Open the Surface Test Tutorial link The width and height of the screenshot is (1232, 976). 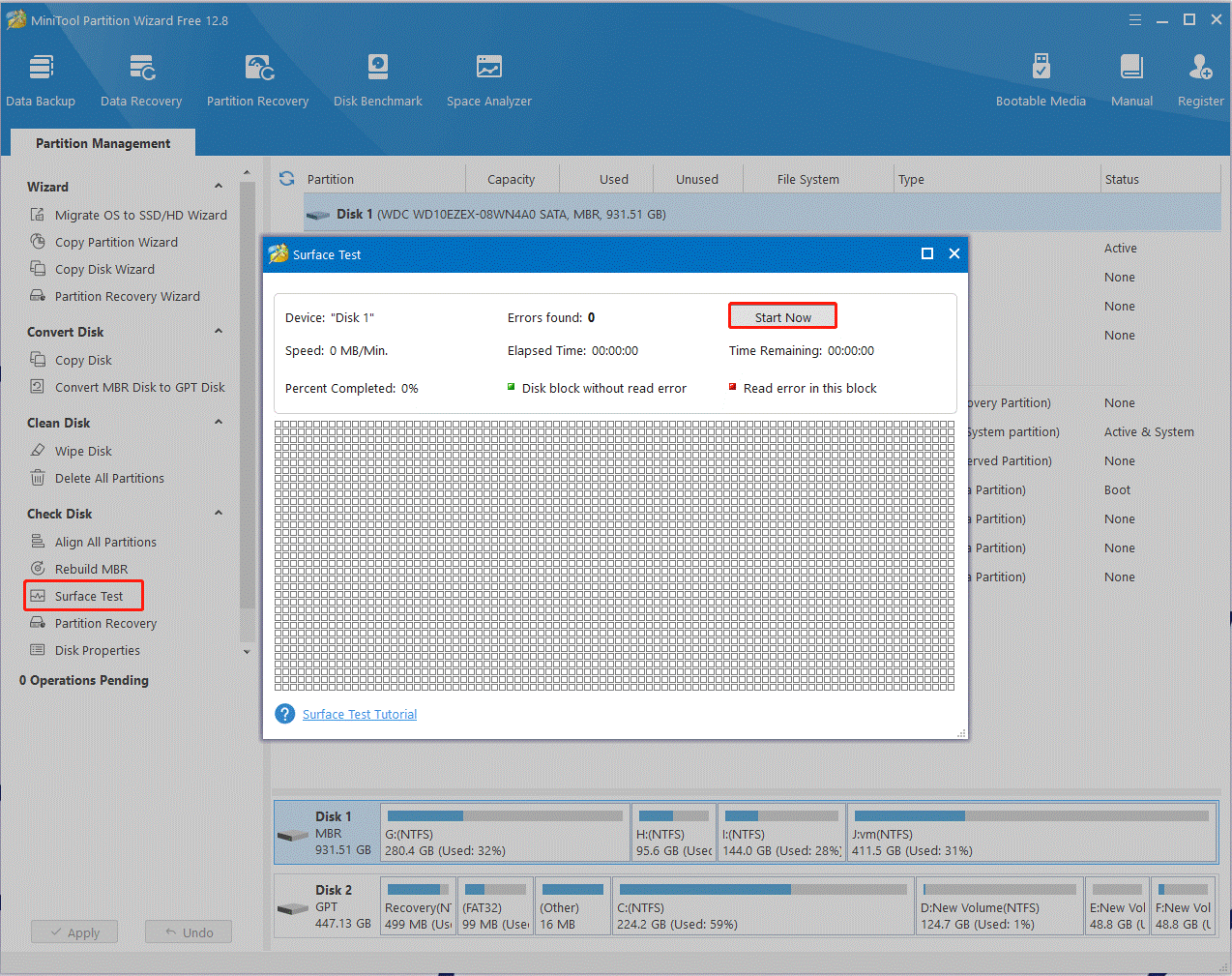(360, 714)
